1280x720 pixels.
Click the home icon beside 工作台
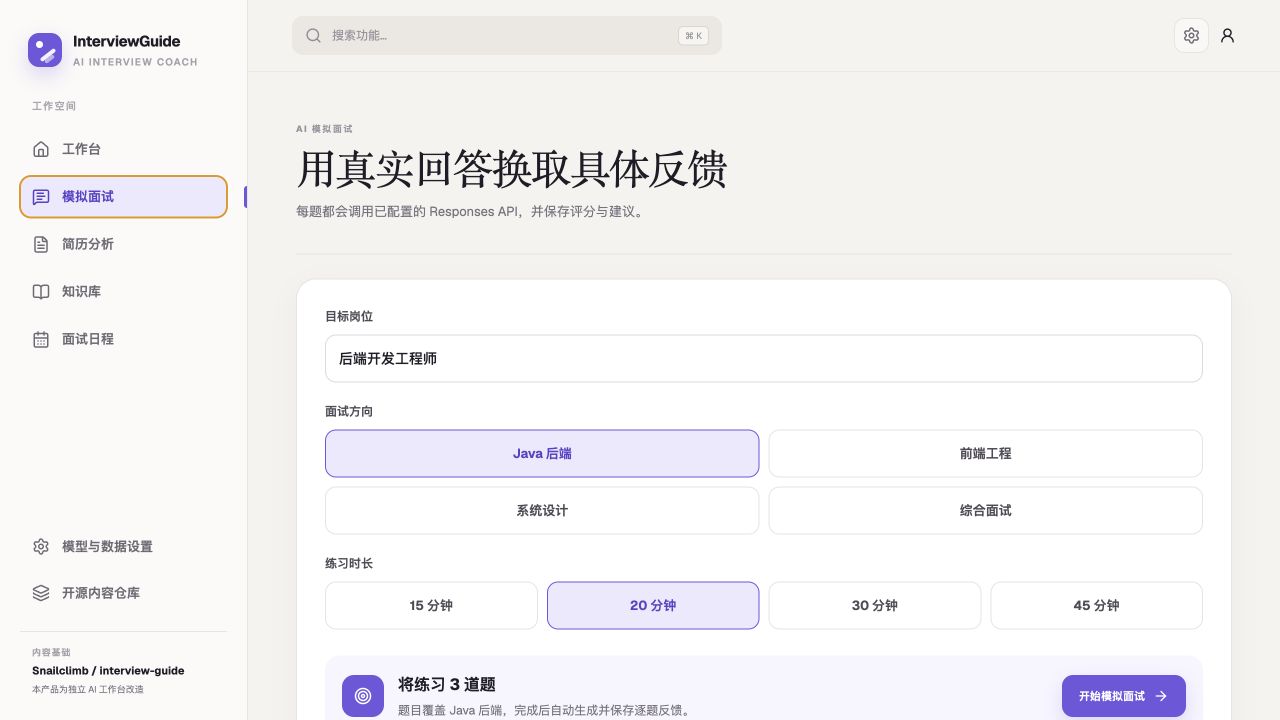pos(41,149)
